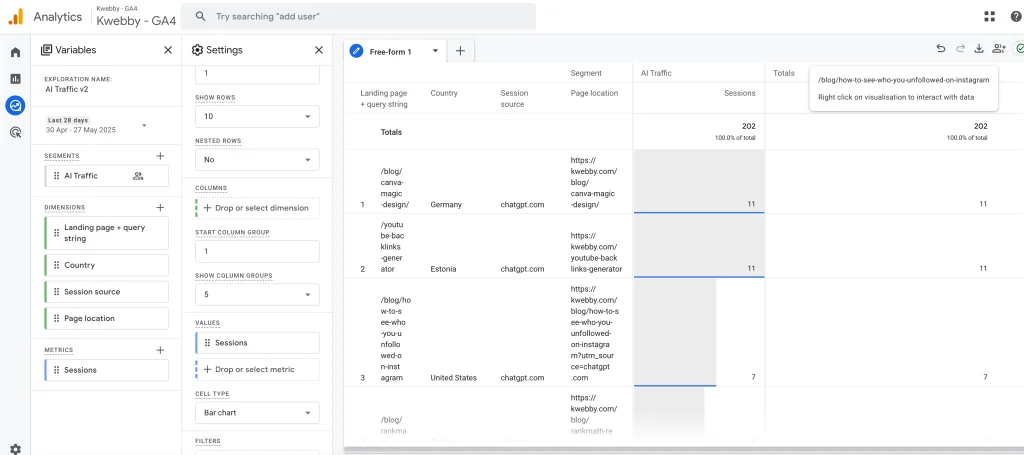The width and height of the screenshot is (1024, 455).
Task: Select the AI Traffic segment chip
Action: 106,176
